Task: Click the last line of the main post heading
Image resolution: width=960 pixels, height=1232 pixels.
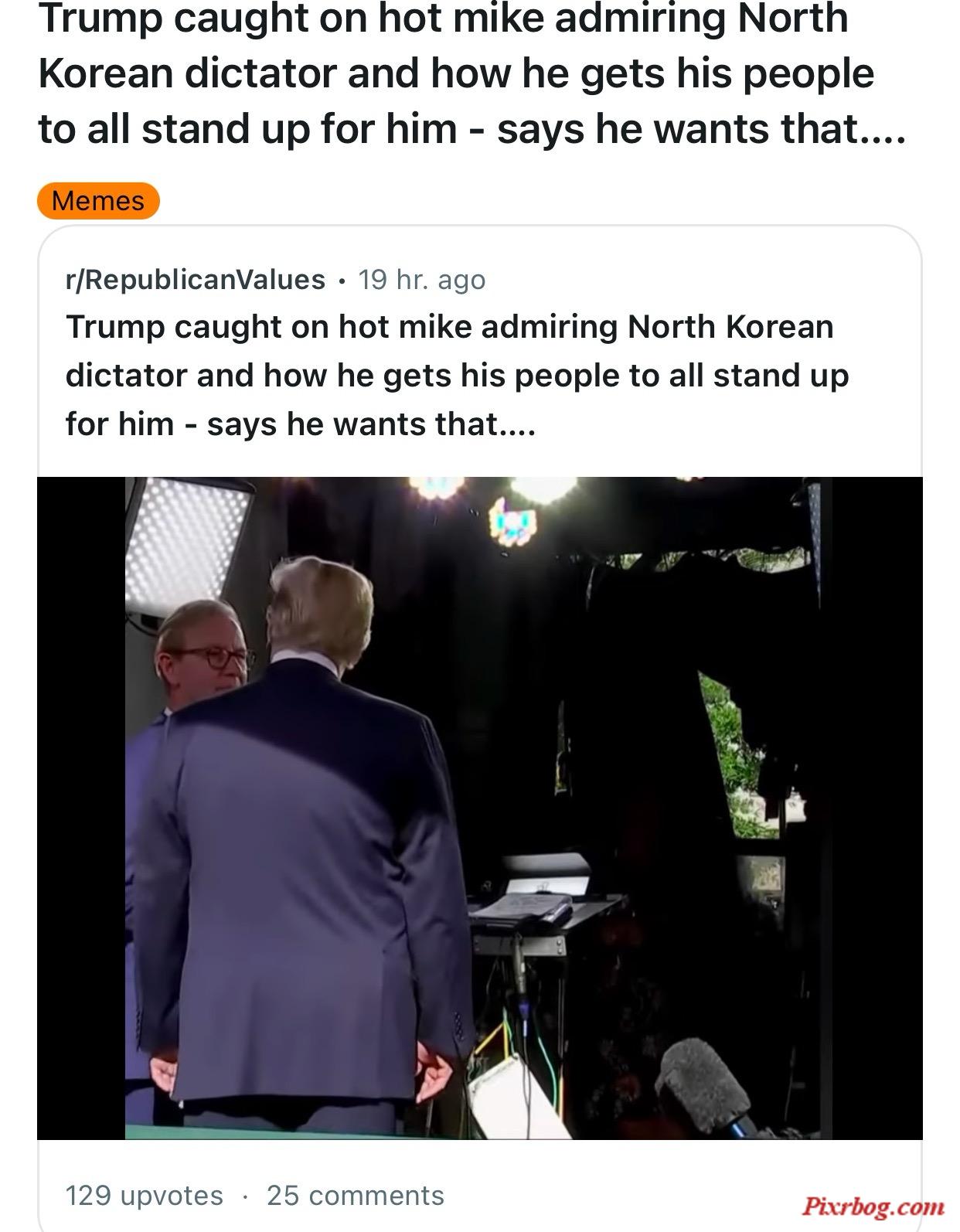Action: click(470, 128)
